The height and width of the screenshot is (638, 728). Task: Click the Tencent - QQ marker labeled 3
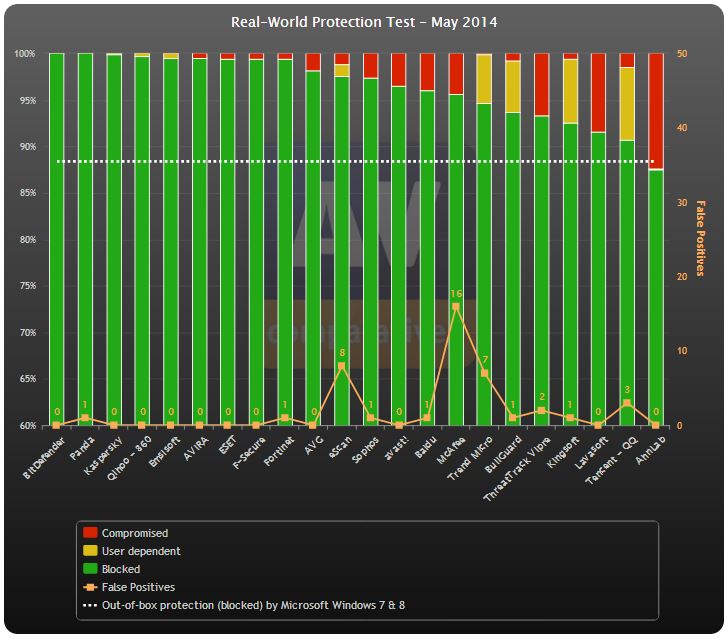pos(627,403)
